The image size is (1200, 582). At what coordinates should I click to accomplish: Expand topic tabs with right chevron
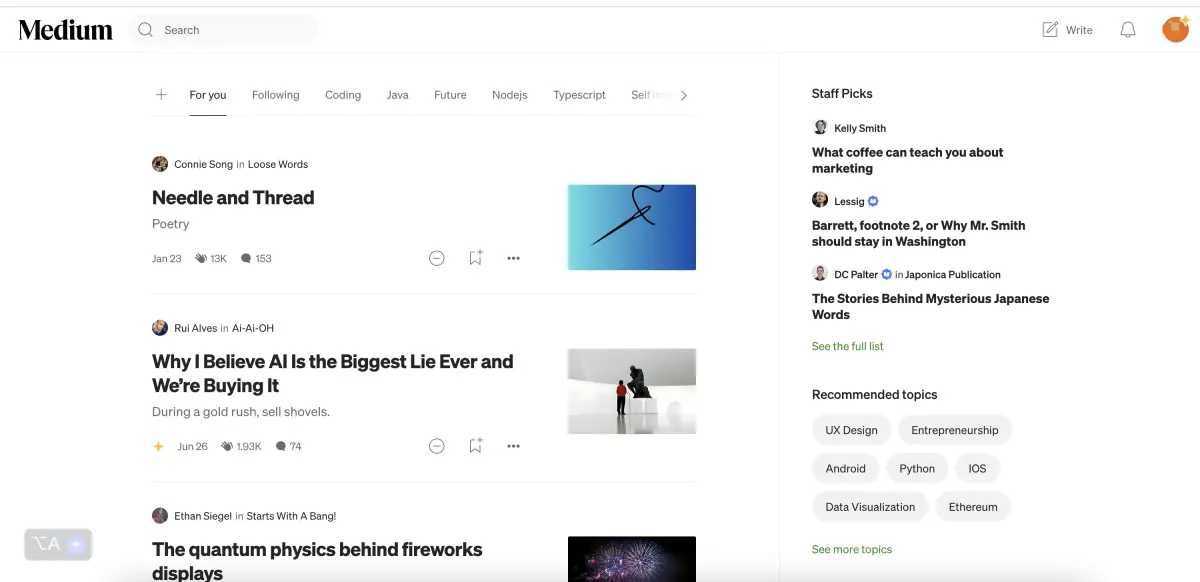point(684,96)
